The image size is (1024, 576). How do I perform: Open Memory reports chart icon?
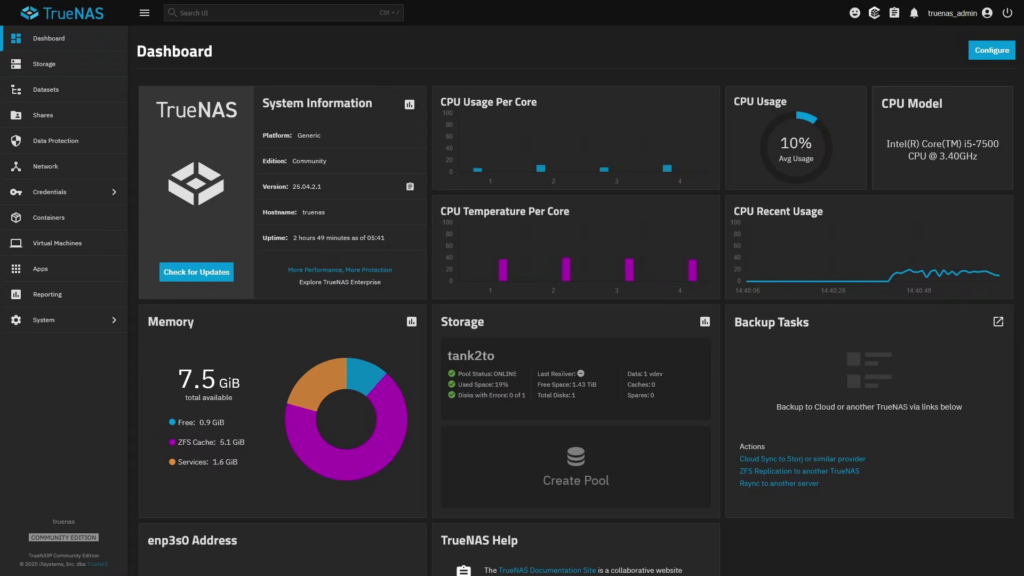click(411, 322)
